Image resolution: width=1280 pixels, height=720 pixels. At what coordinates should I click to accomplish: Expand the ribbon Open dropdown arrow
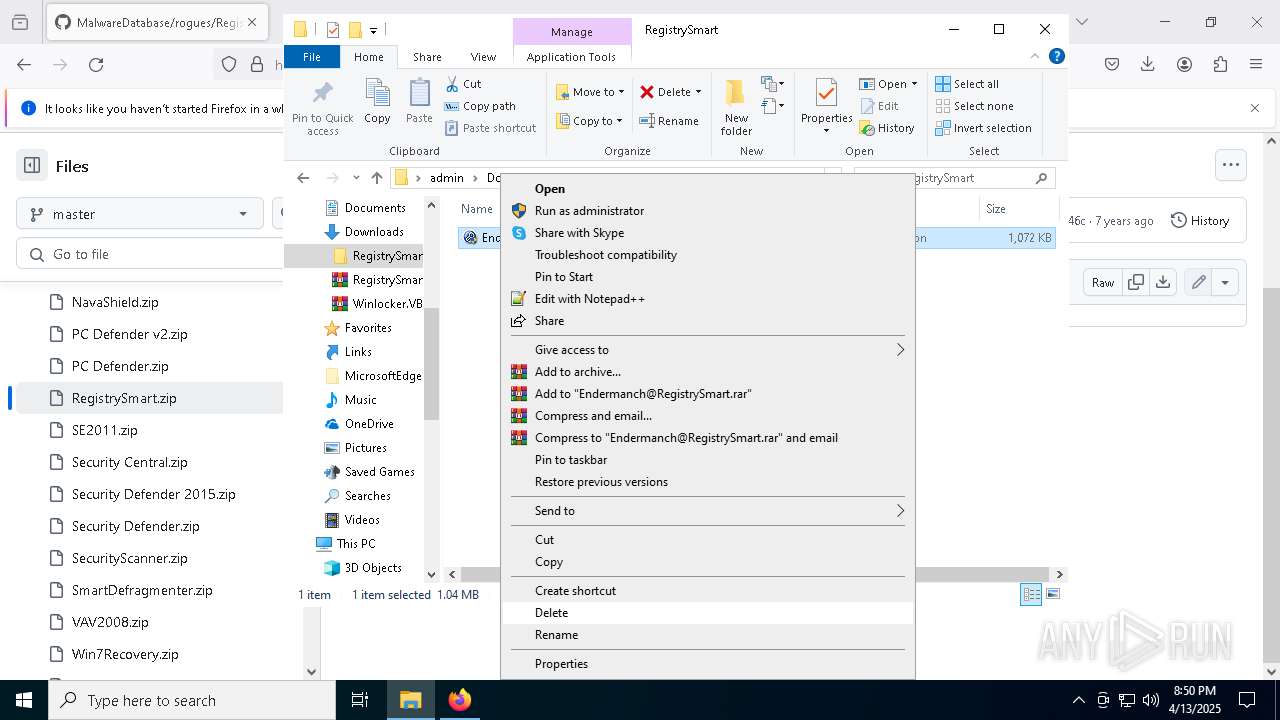[x=914, y=84]
